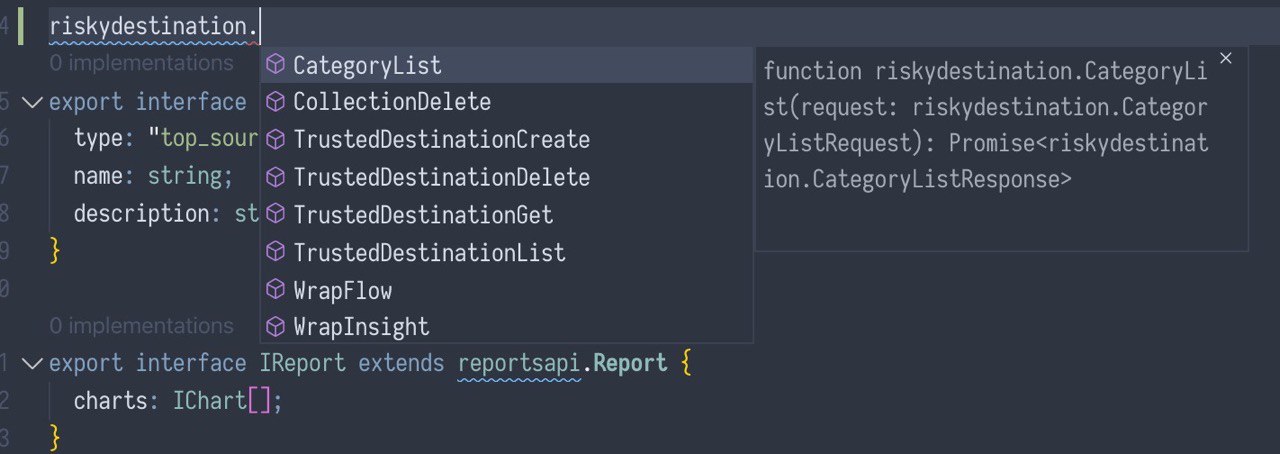Place the cursor after riskydestination. on the top line
The width and height of the screenshot is (1280, 454).
pyautogui.click(x=259, y=27)
